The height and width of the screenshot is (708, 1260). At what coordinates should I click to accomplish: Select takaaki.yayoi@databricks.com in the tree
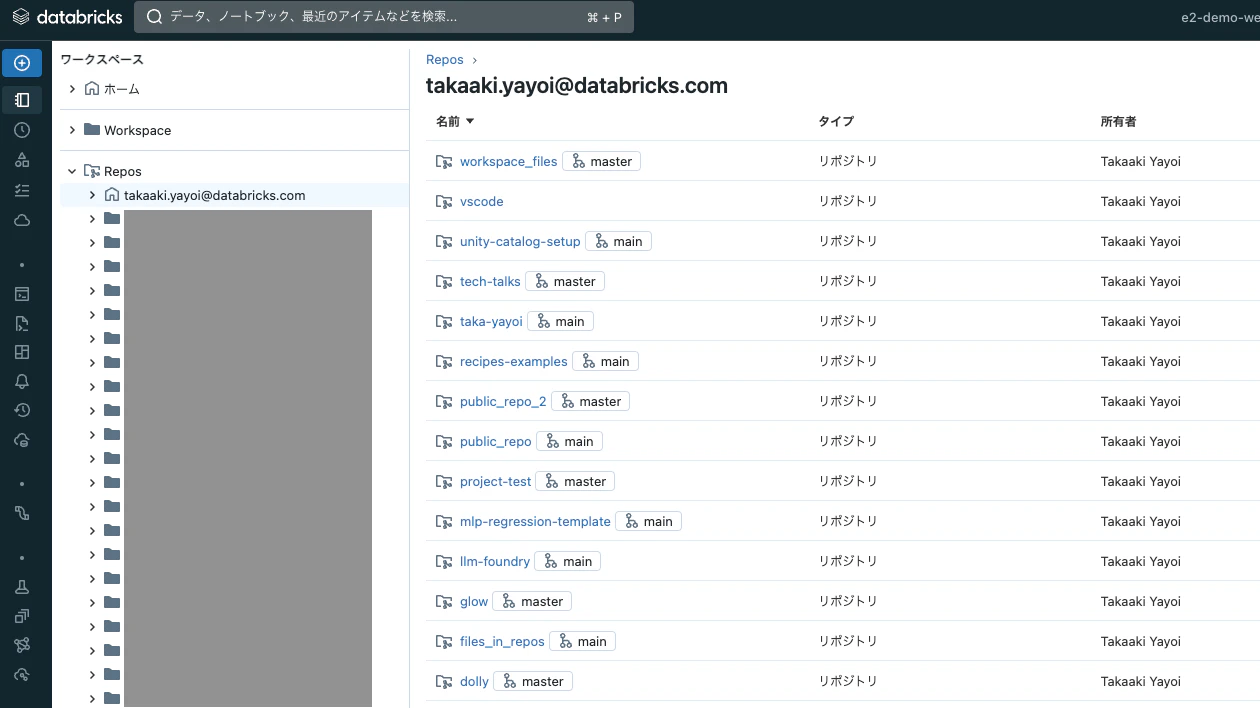pyautogui.click(x=215, y=195)
